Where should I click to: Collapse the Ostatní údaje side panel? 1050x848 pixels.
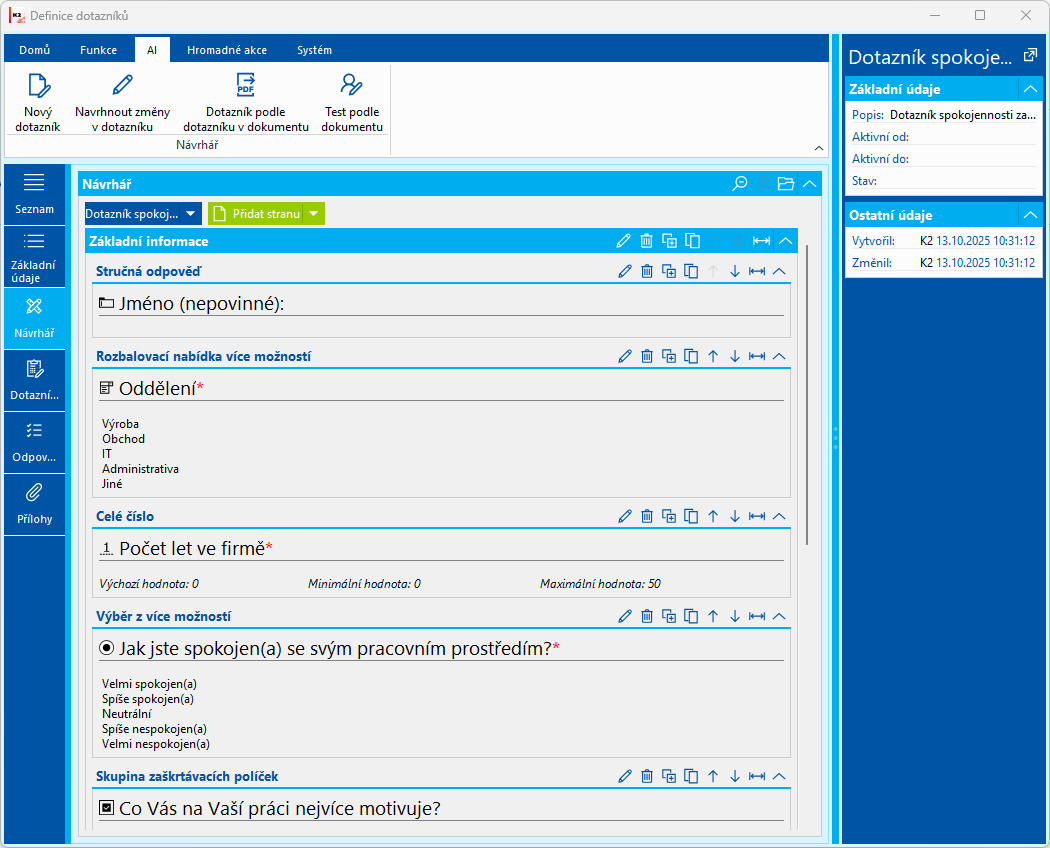pyautogui.click(x=1030, y=215)
